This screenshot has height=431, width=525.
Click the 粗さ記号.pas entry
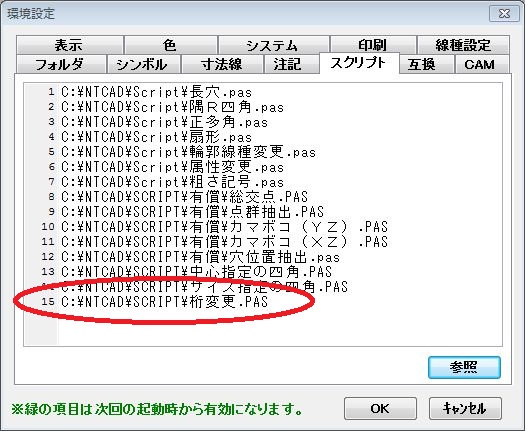pos(172,182)
